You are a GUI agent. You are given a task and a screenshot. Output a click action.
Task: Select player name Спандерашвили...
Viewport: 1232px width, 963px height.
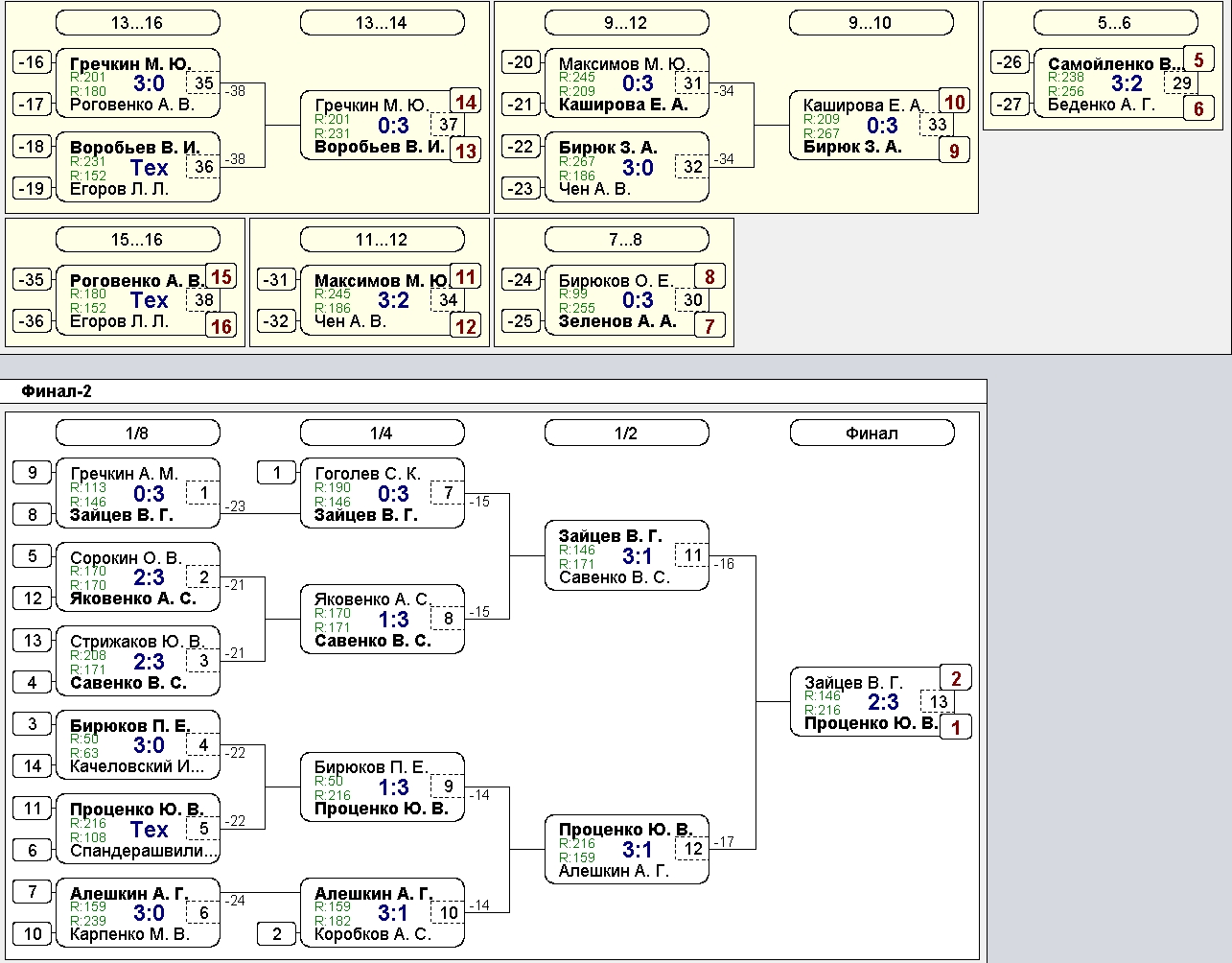[144, 851]
